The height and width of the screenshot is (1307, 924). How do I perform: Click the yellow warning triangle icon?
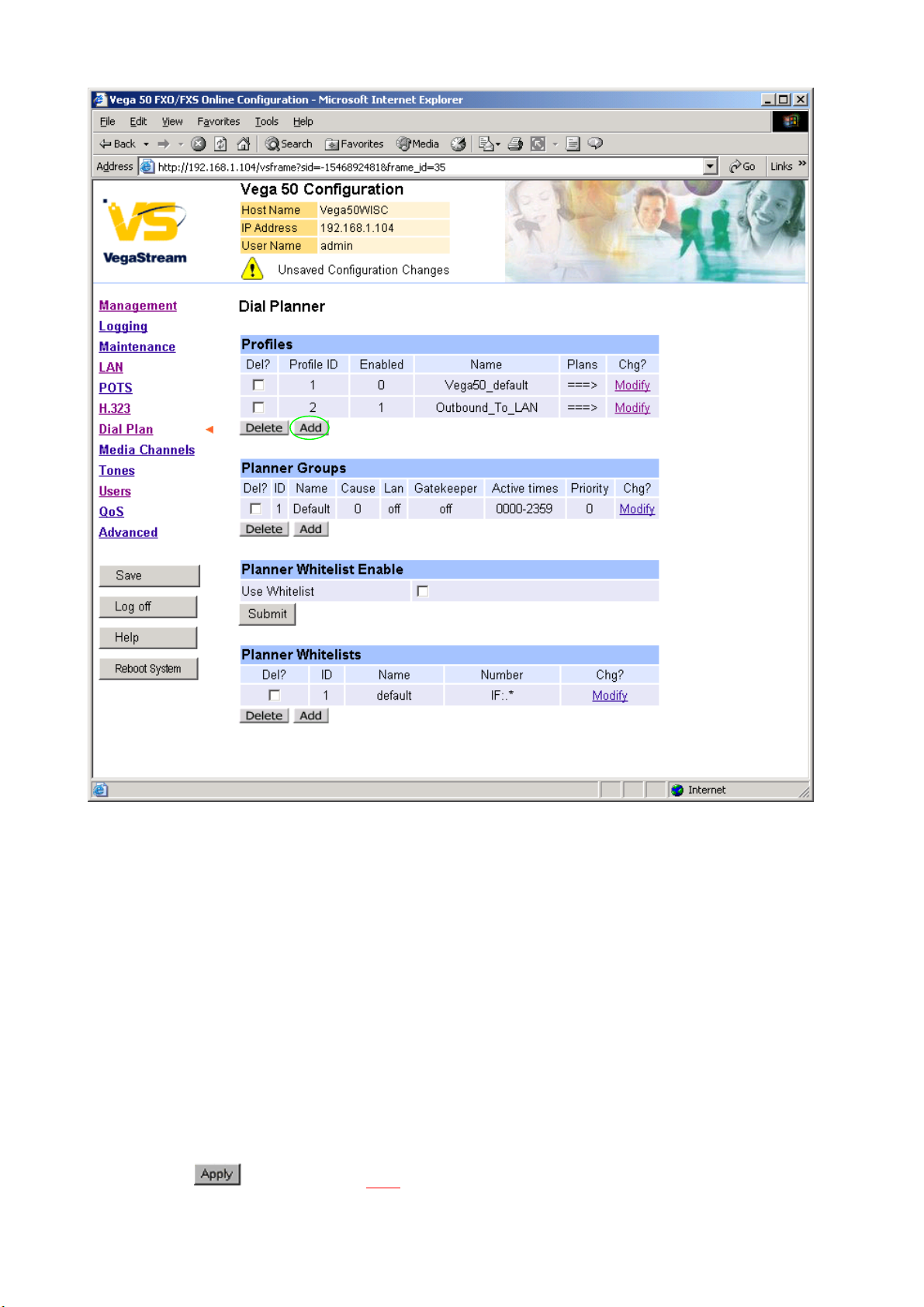(x=252, y=269)
